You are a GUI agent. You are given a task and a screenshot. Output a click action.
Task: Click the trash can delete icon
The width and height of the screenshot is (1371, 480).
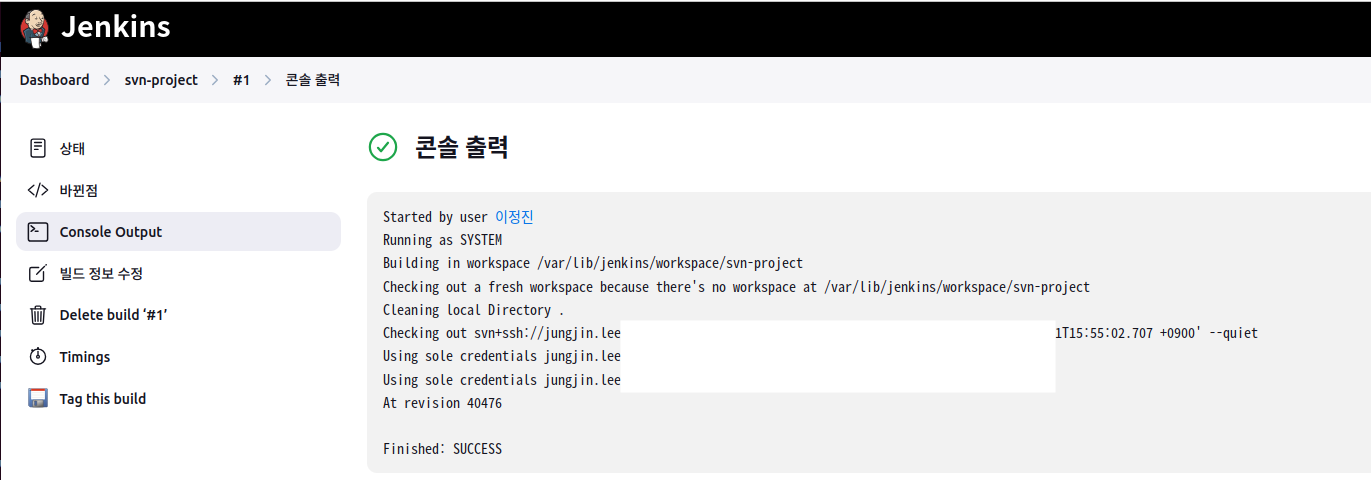(38, 315)
